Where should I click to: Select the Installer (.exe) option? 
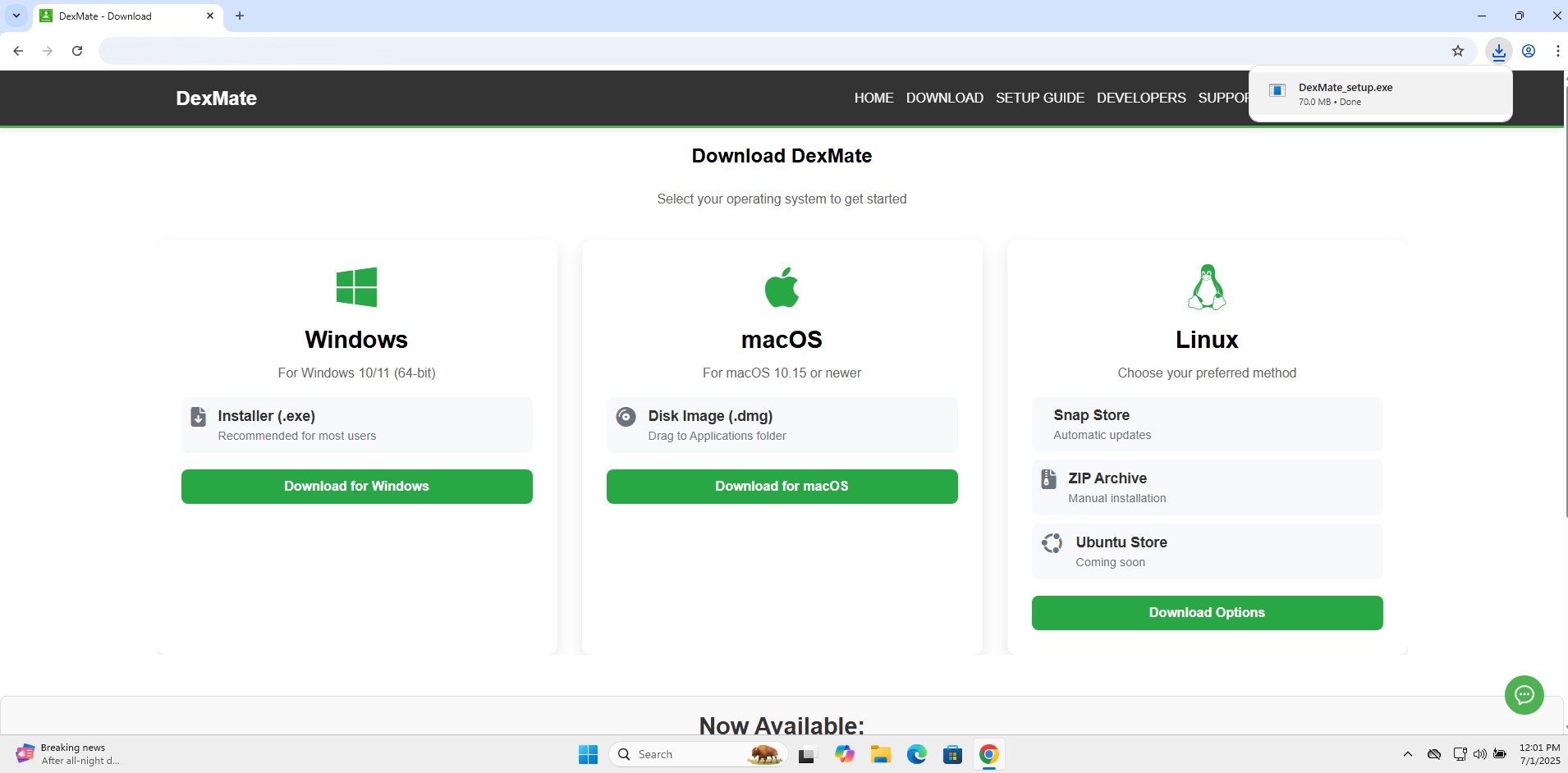point(356,425)
